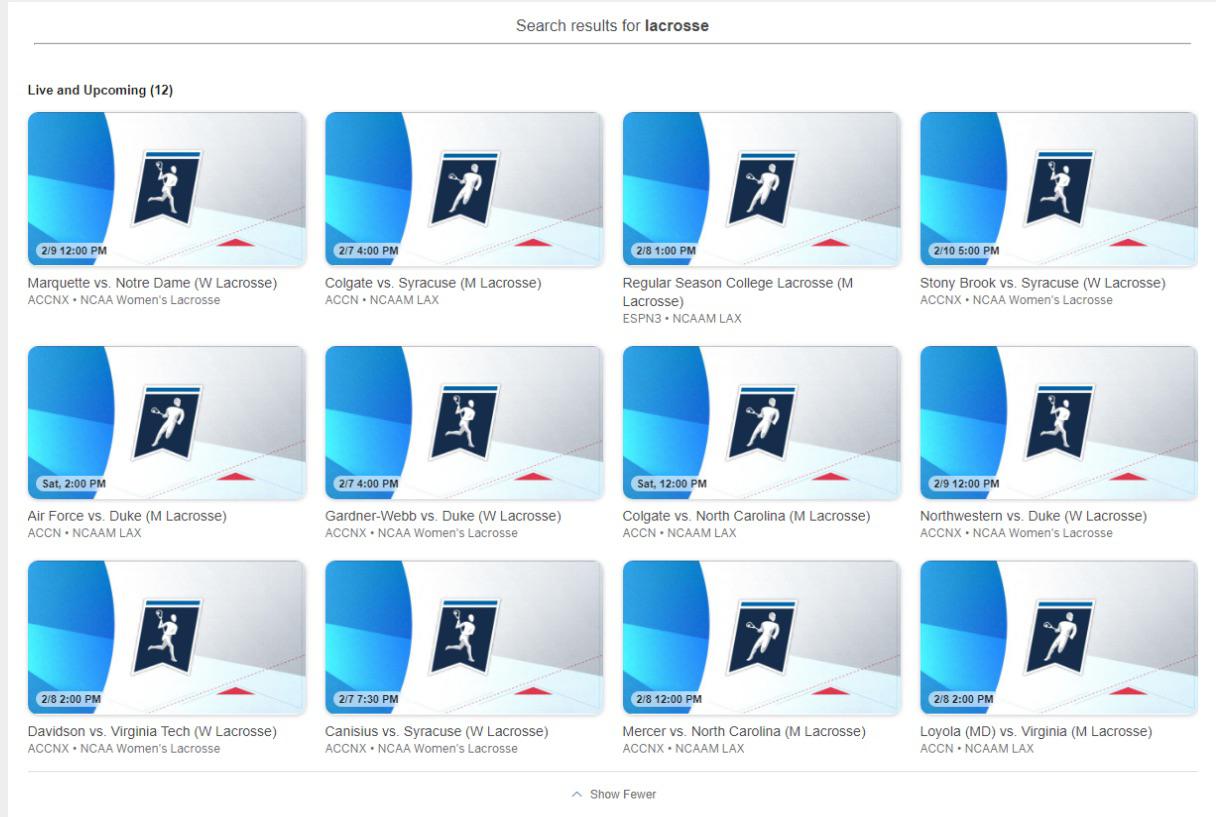This screenshot has height=817, width=1216.
Task: Click Mercer vs. North Carolina title link
Action: [x=744, y=731]
